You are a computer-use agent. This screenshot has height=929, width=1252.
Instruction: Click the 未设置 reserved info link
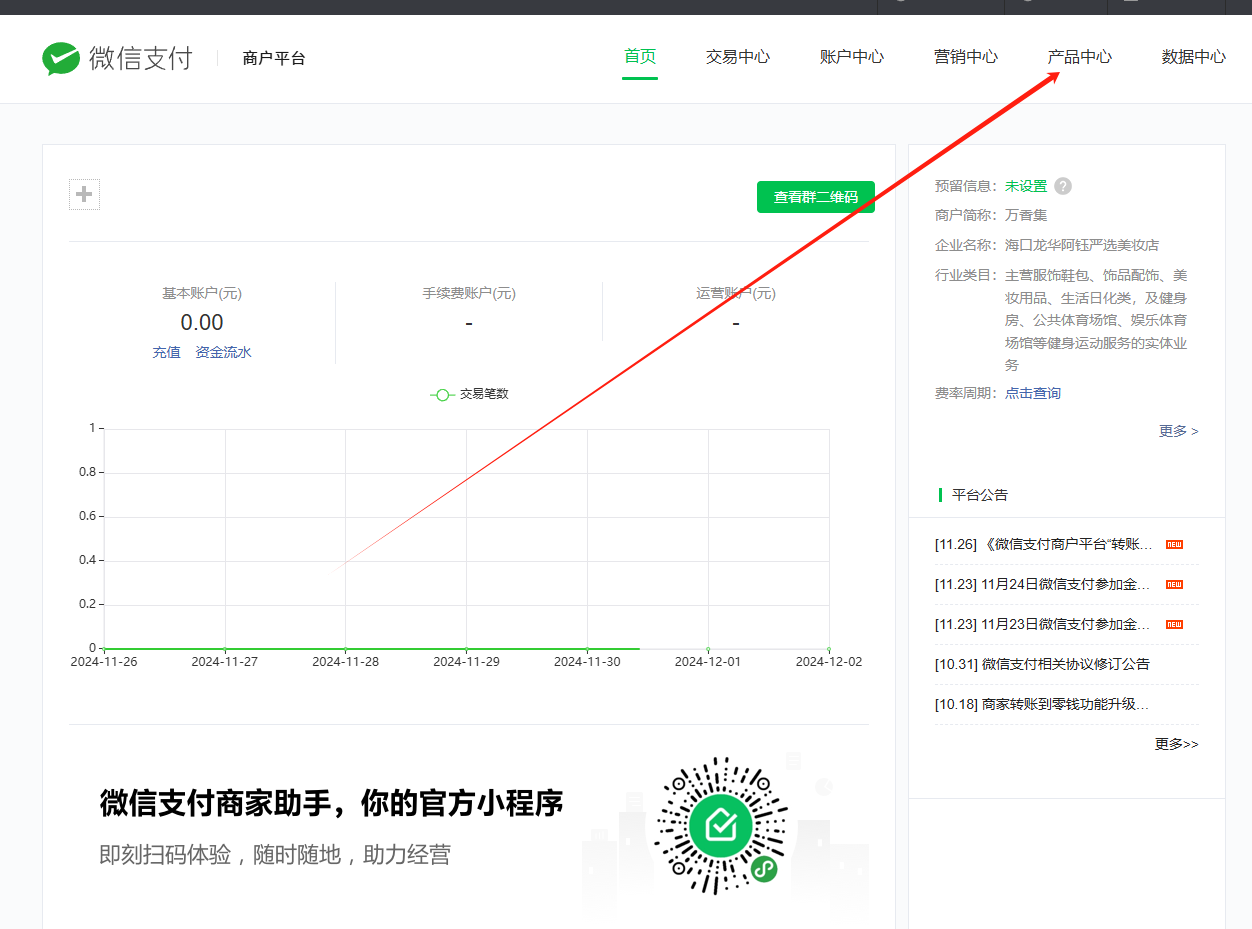[x=1026, y=186]
